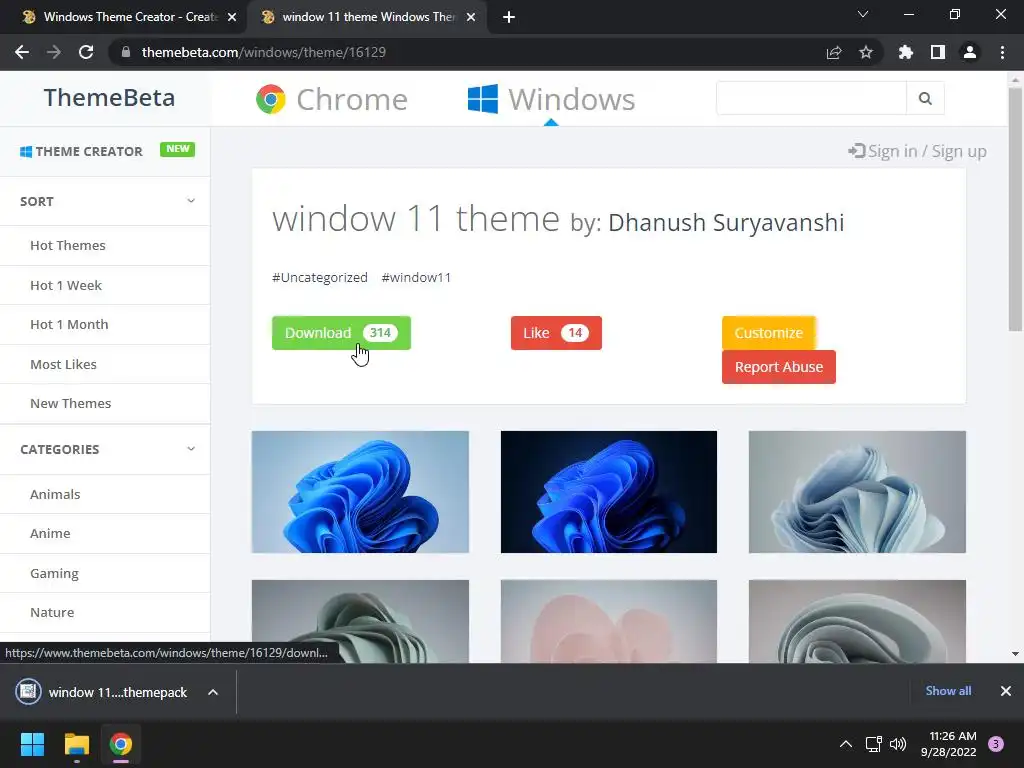The height and width of the screenshot is (768, 1024).
Task: Click the #Uncategorized tag
Action: pos(320,278)
